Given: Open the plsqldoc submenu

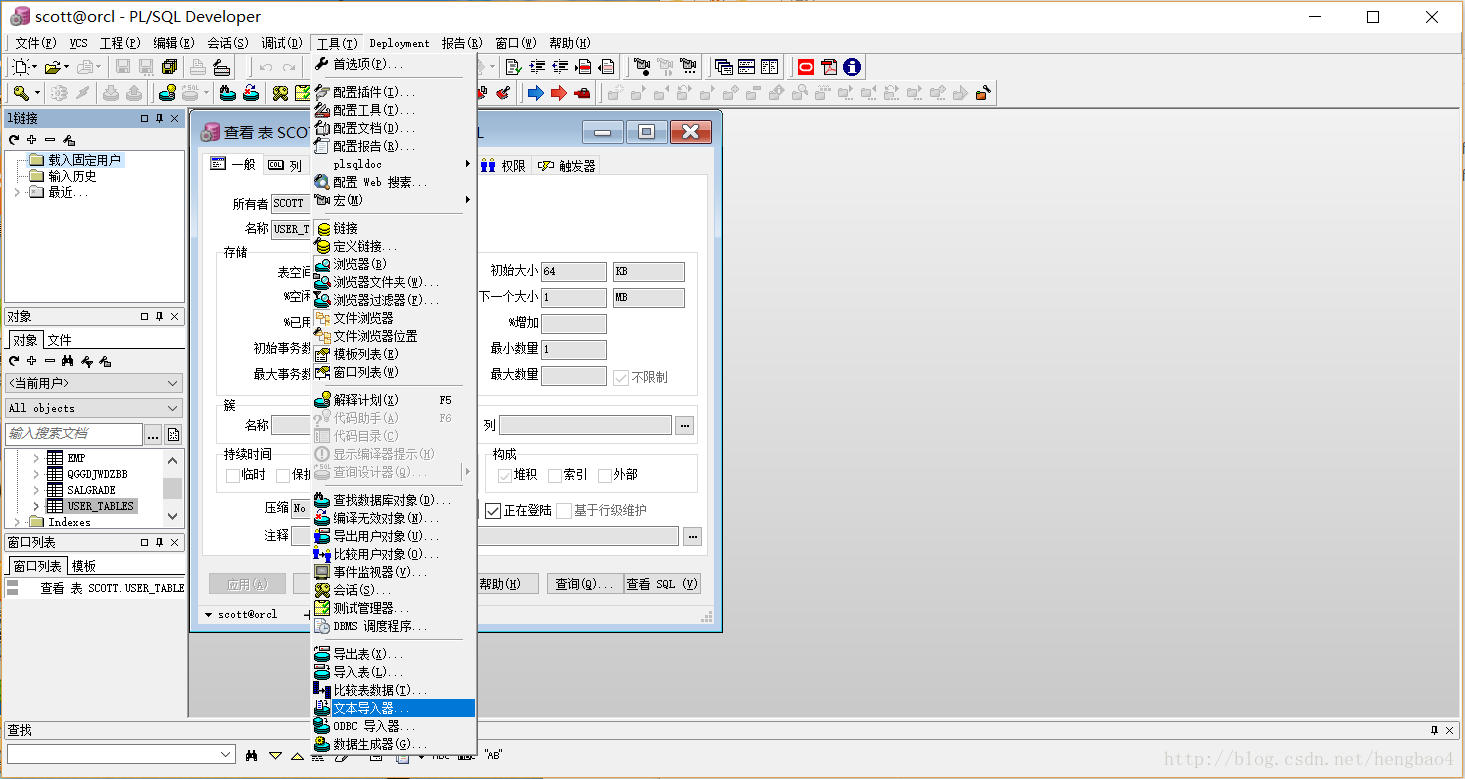Looking at the screenshot, I should click(394, 164).
